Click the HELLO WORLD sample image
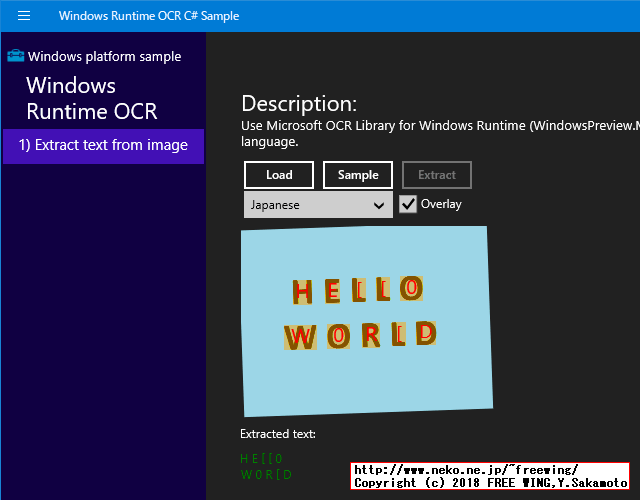The width and height of the screenshot is (640, 500). [367, 321]
